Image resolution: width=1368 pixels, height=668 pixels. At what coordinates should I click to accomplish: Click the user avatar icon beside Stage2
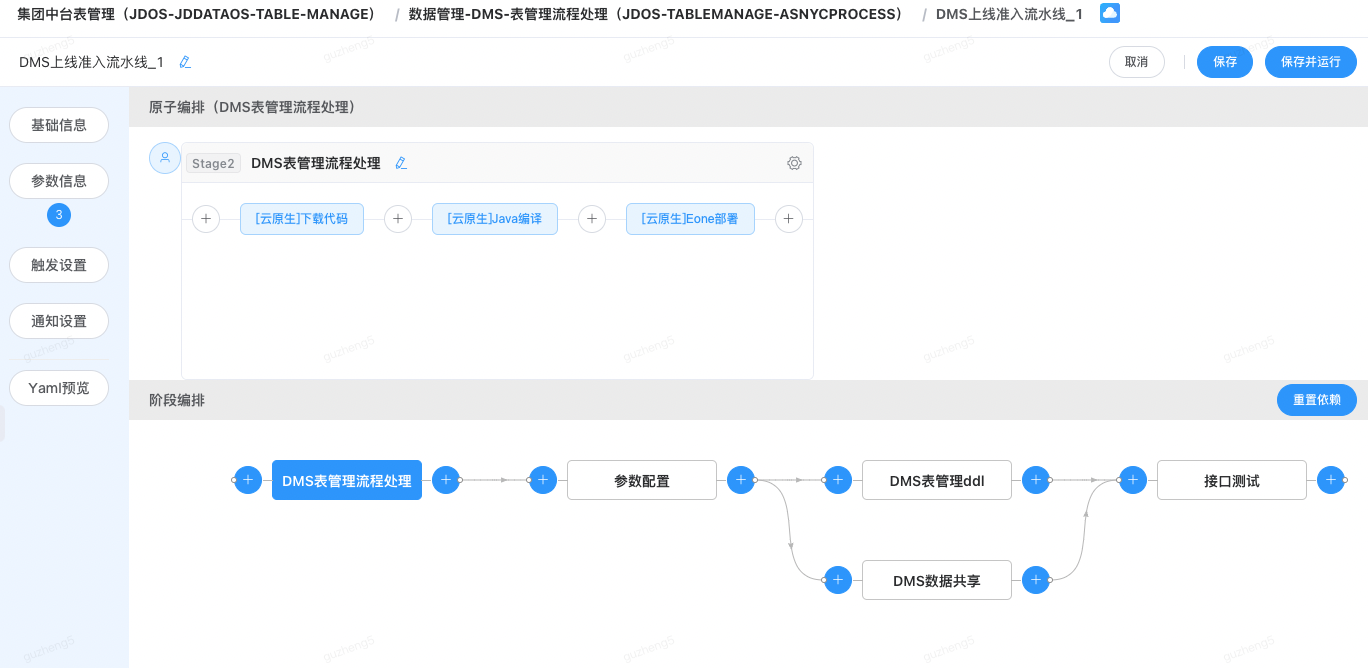[165, 158]
